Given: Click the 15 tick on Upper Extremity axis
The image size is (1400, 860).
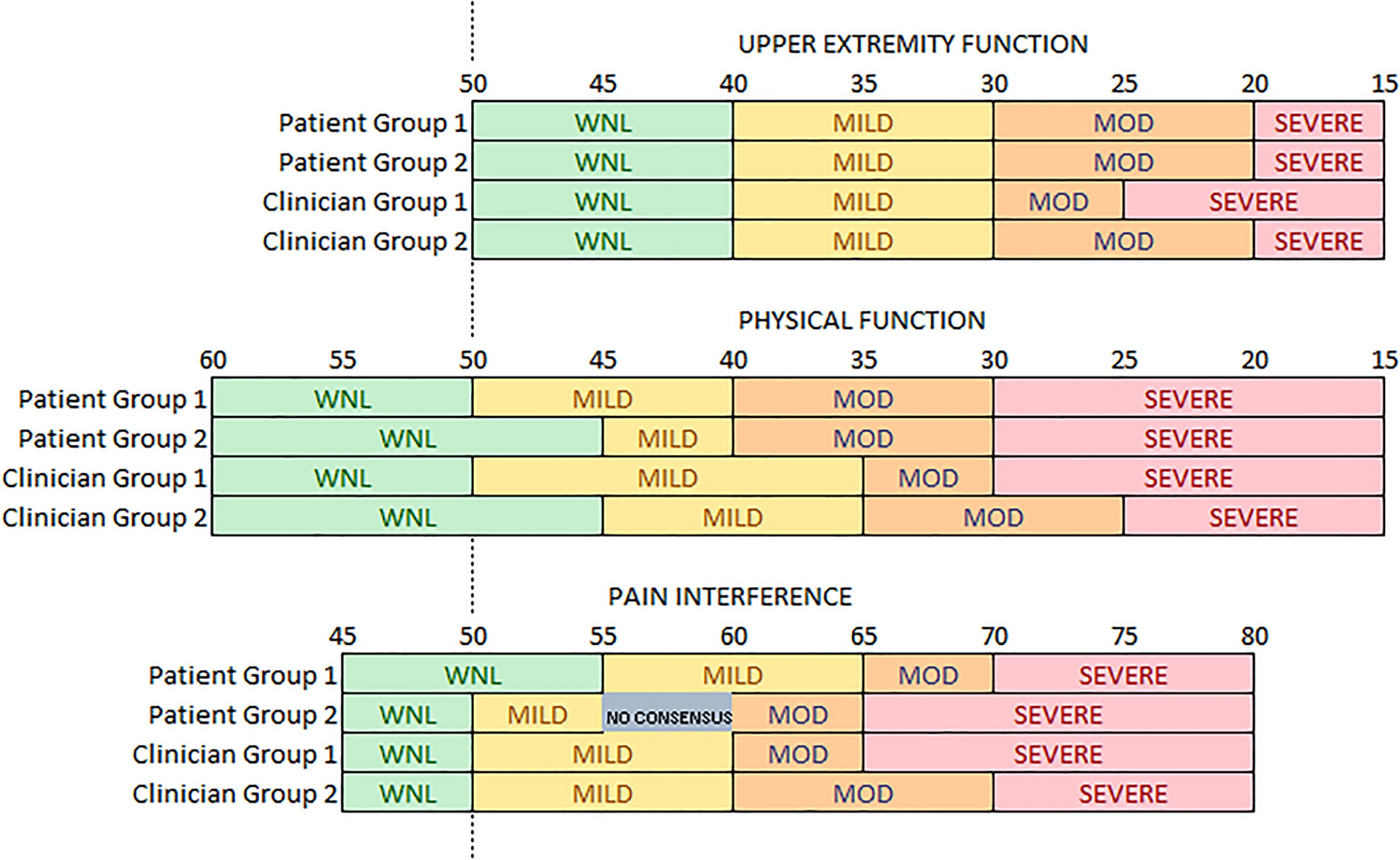Looking at the screenshot, I should pyautogui.click(x=1384, y=83).
